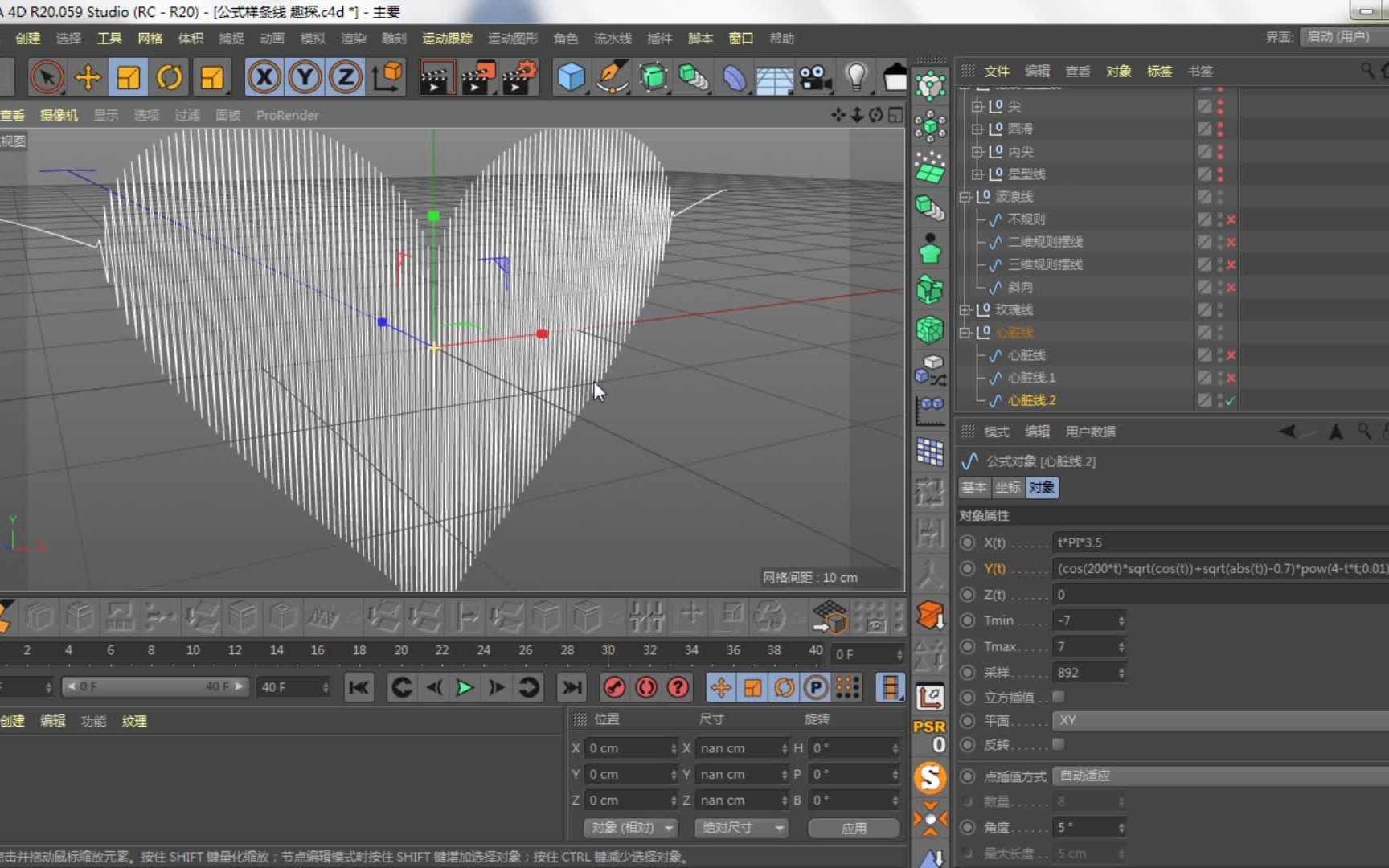Screen dimensions: 1389x868
Task: Enable the 斜向 object red cross
Action: 1231,287
